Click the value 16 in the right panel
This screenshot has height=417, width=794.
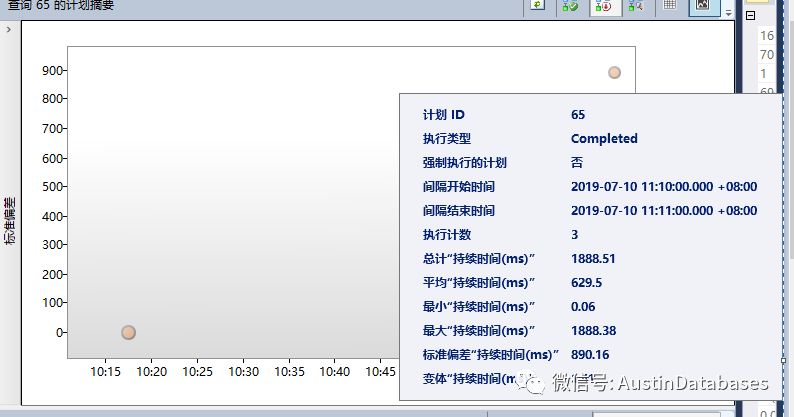[767, 35]
